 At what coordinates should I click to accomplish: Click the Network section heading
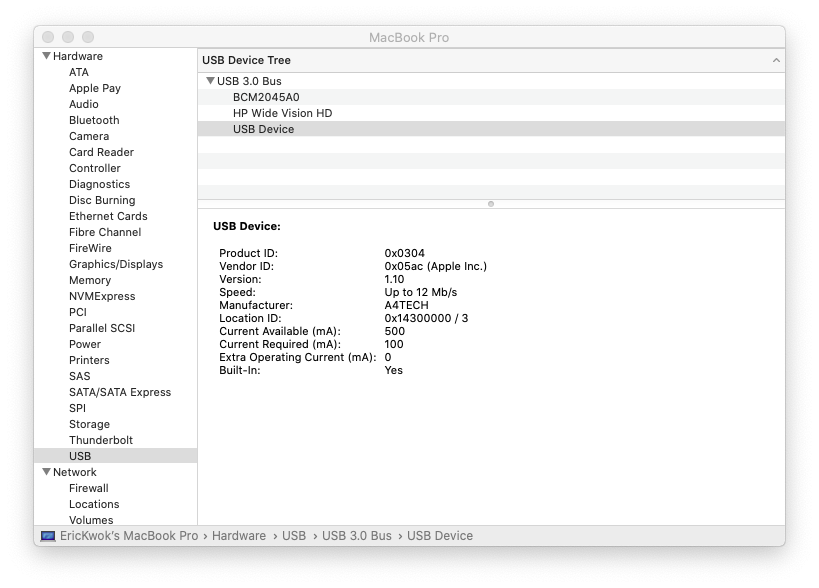pos(75,472)
